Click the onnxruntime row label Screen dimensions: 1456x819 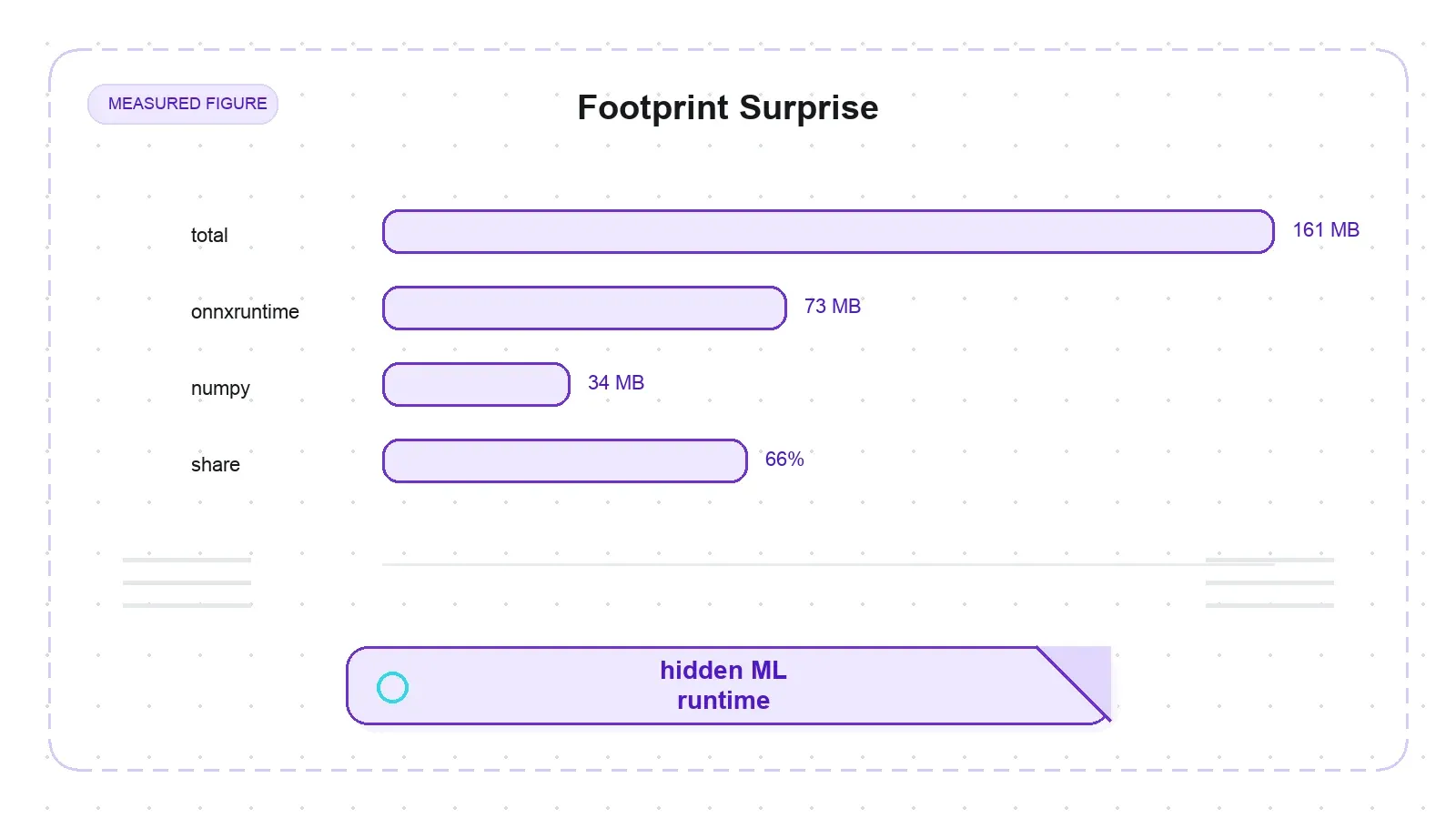(245, 311)
